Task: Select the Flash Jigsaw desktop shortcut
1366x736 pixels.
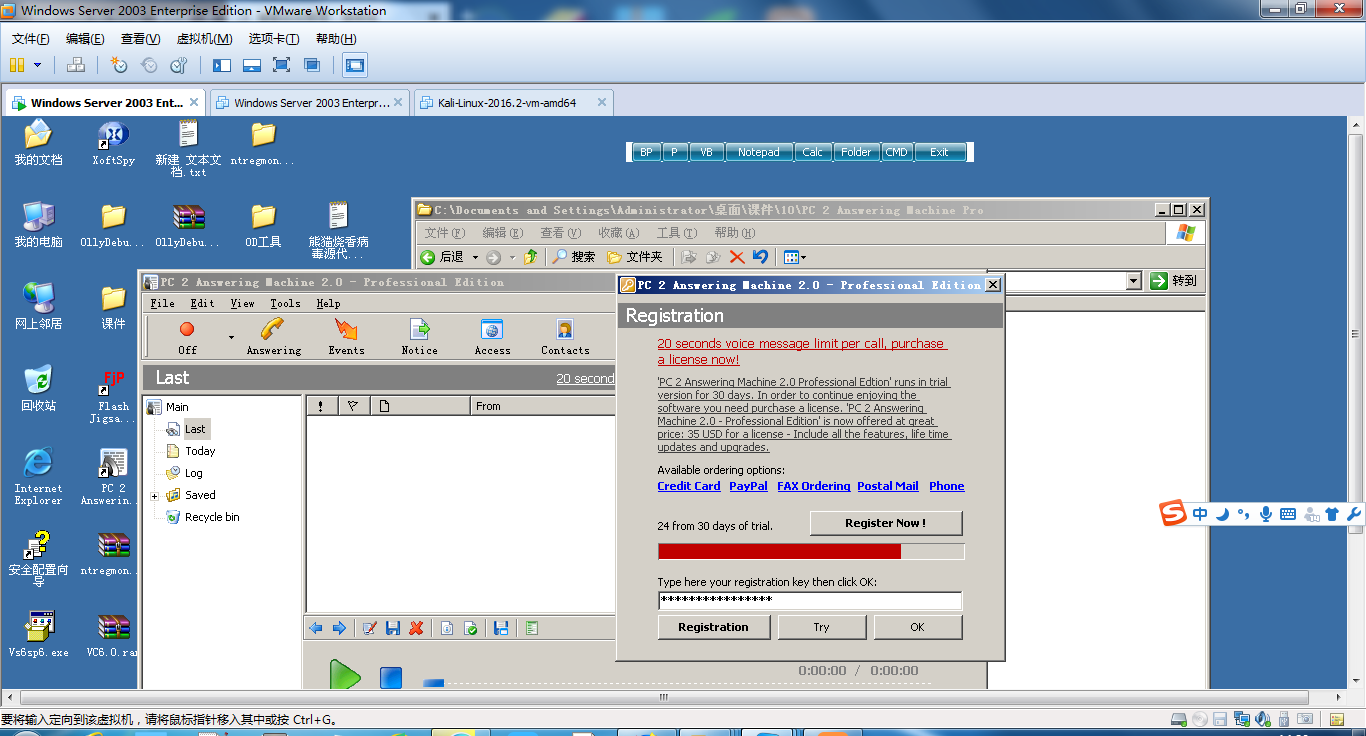Action: click(113, 396)
